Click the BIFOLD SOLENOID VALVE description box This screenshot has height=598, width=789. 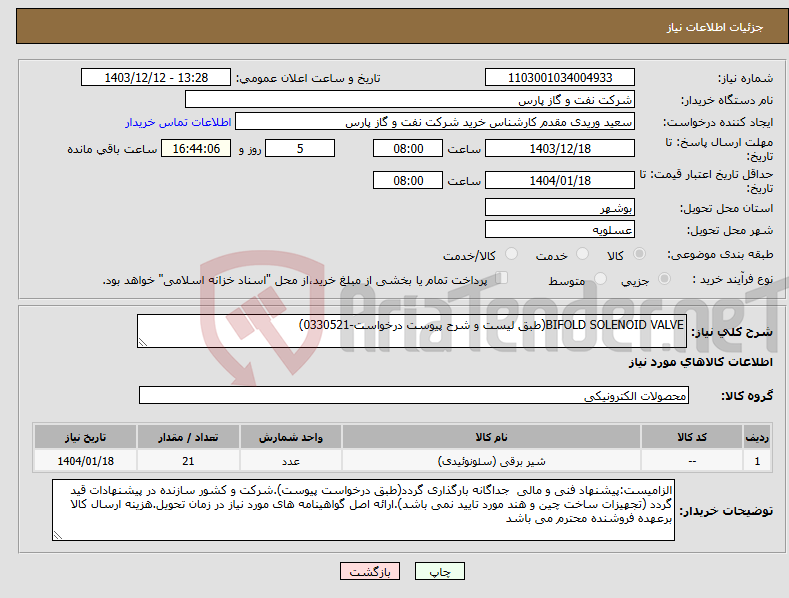tap(412, 331)
